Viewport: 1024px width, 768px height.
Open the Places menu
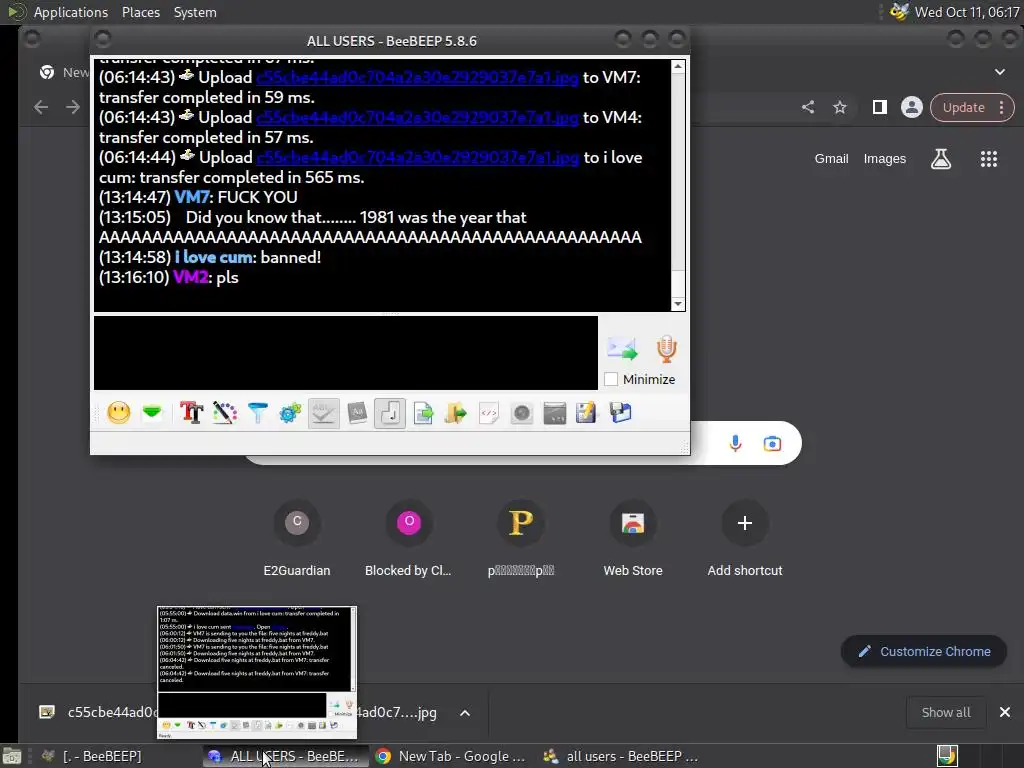point(140,12)
